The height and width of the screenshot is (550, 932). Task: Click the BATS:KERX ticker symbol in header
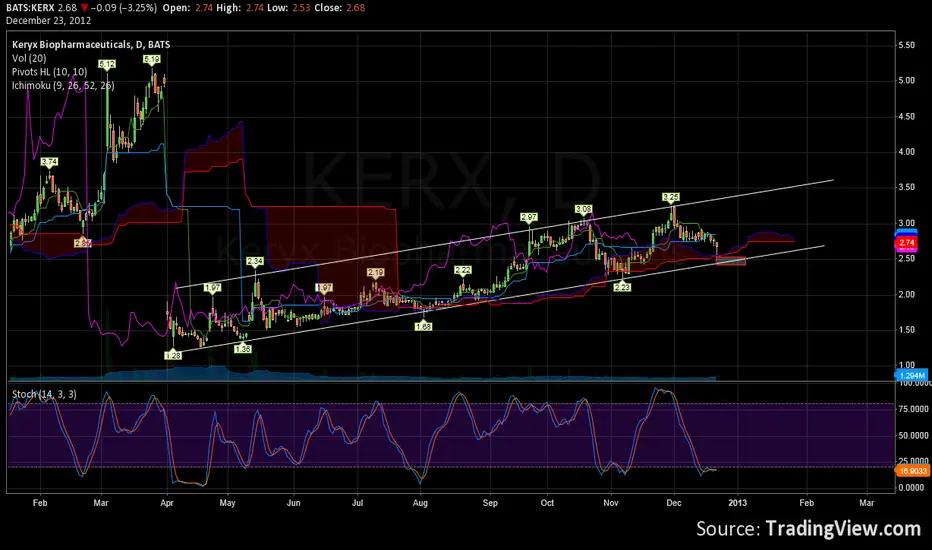click(30, 8)
